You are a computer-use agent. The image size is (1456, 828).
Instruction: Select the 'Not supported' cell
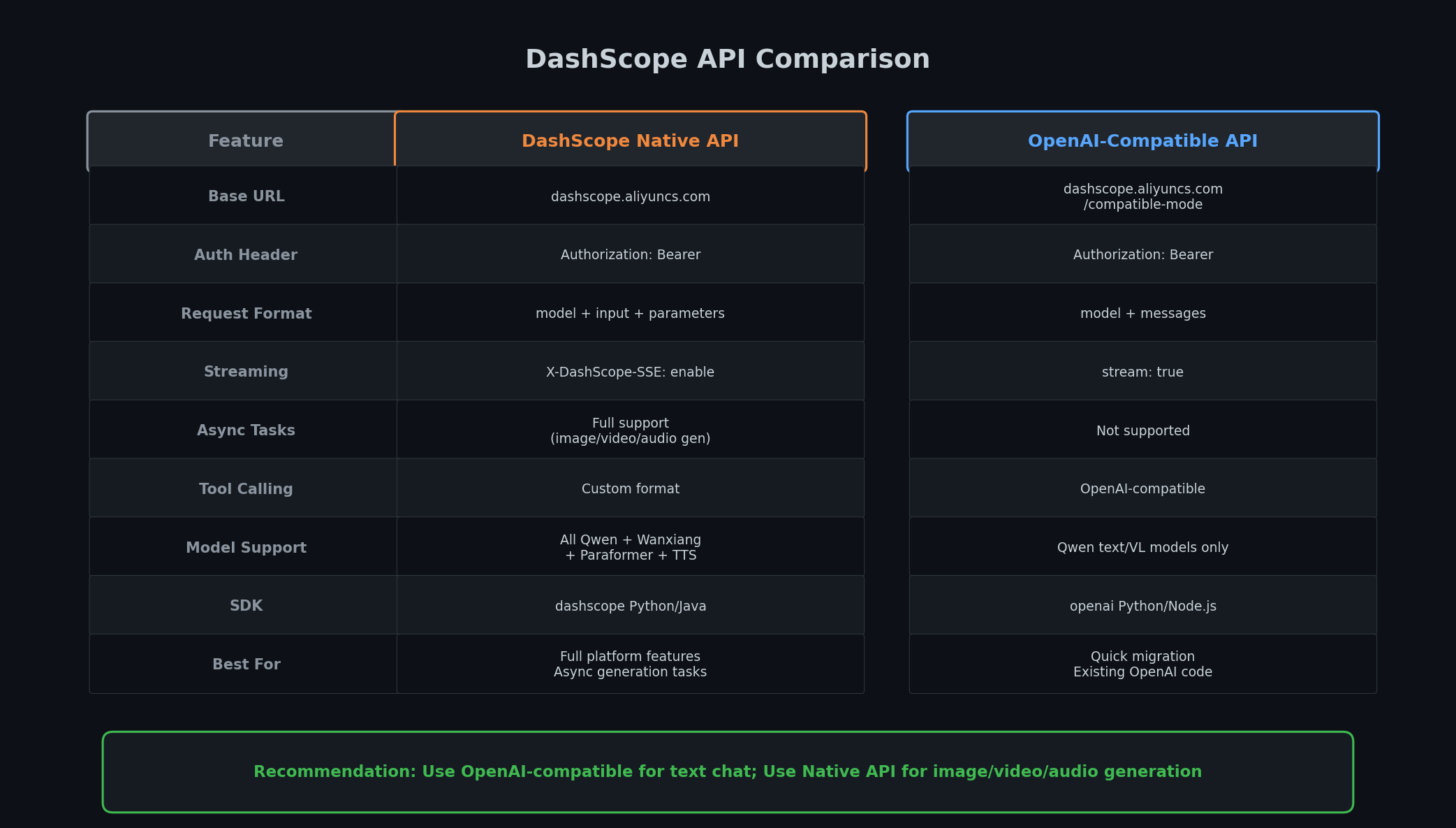tap(1142, 431)
